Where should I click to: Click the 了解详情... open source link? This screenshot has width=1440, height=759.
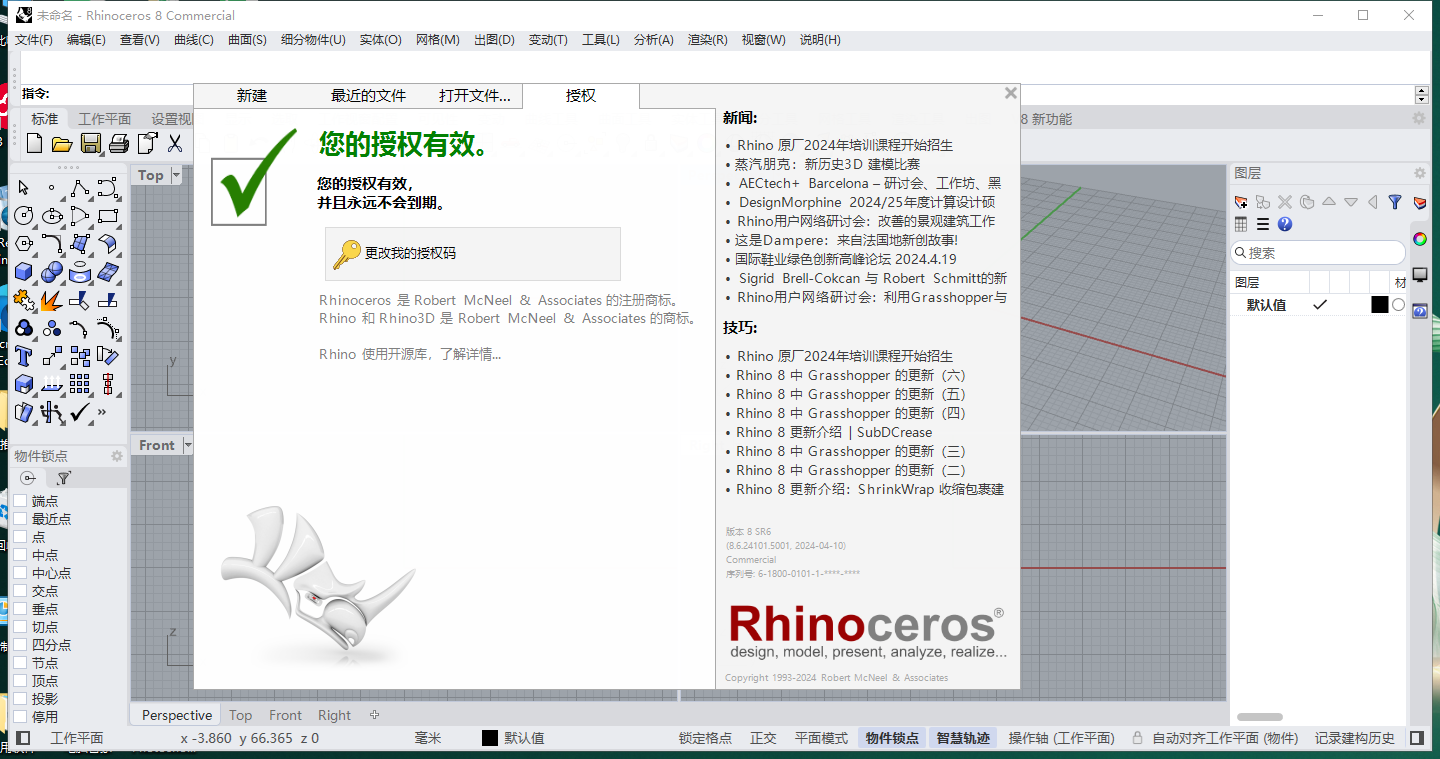pyautogui.click(x=471, y=354)
